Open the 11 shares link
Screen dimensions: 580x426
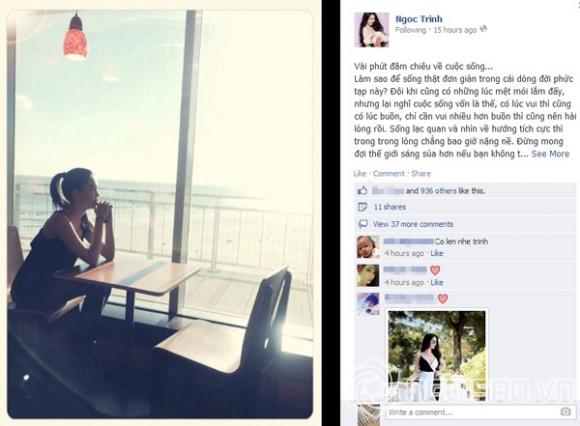tap(390, 207)
